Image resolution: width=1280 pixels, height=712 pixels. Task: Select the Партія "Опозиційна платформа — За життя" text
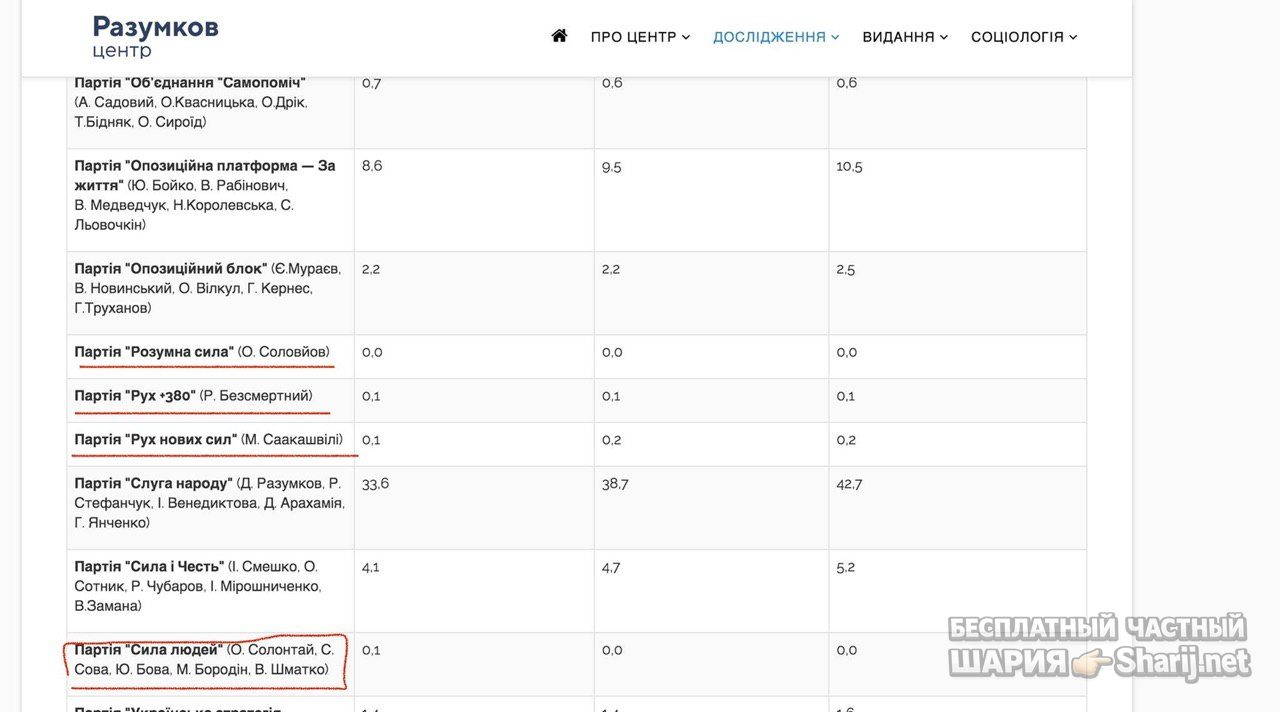205,175
